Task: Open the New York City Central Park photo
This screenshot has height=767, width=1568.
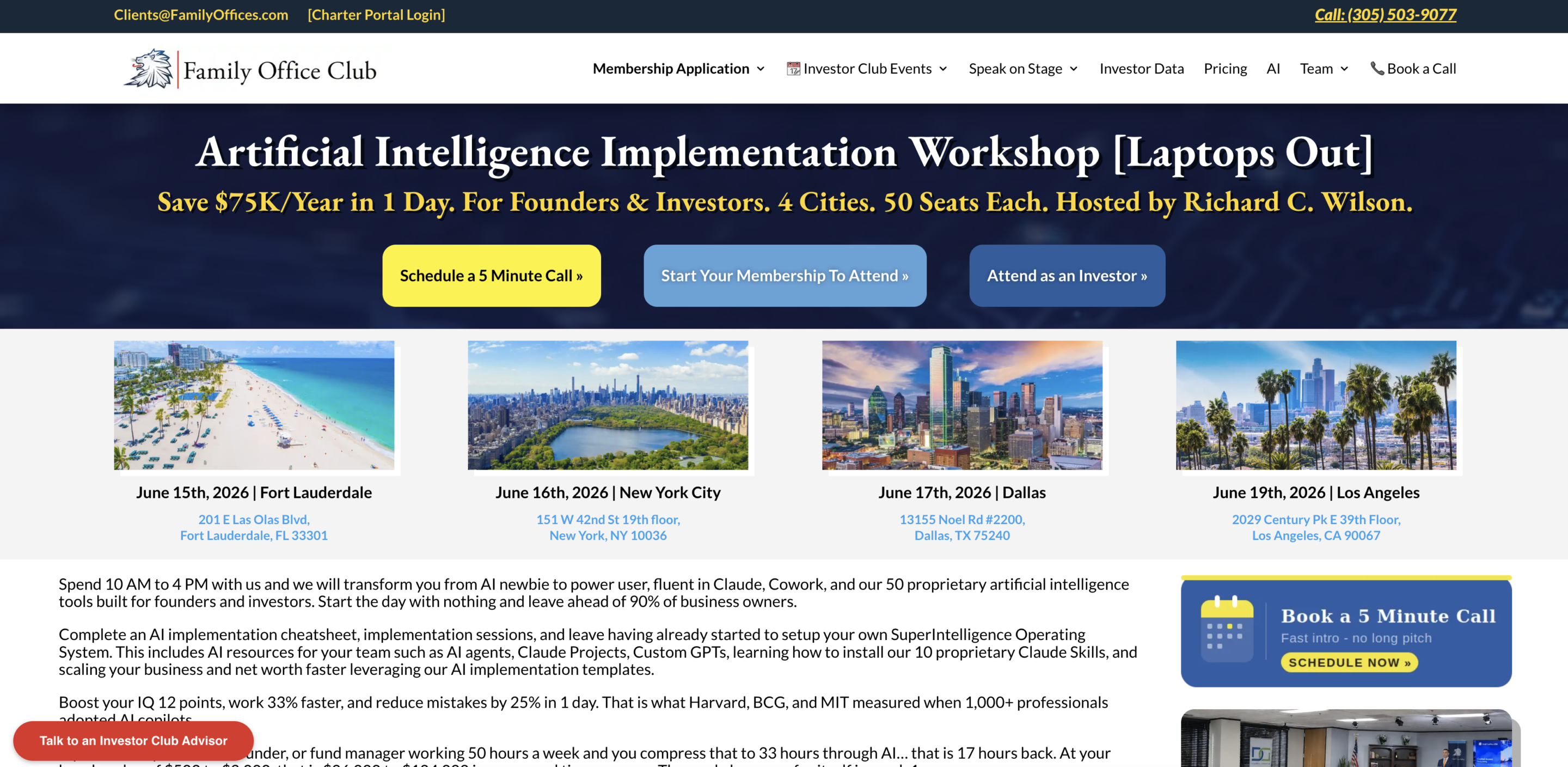Action: (x=608, y=405)
